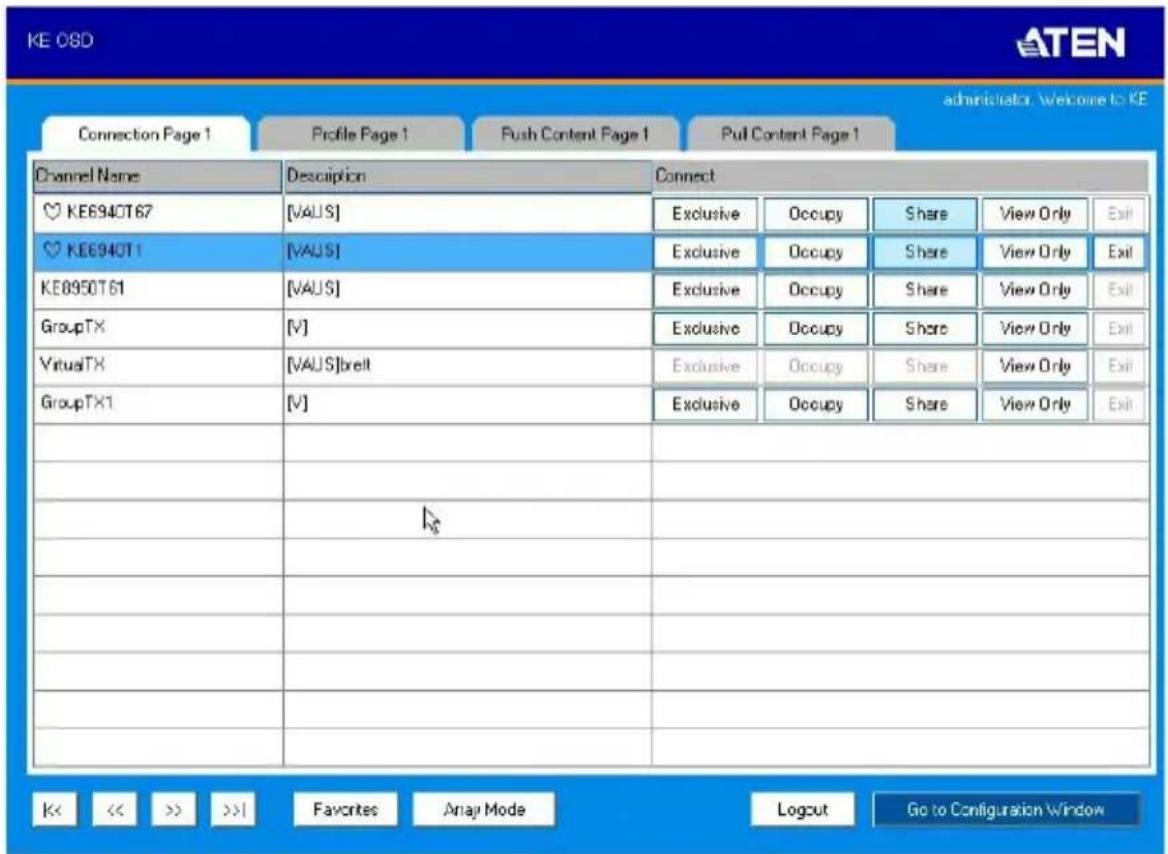Click View Only for KE6940T1

pos(1035,252)
